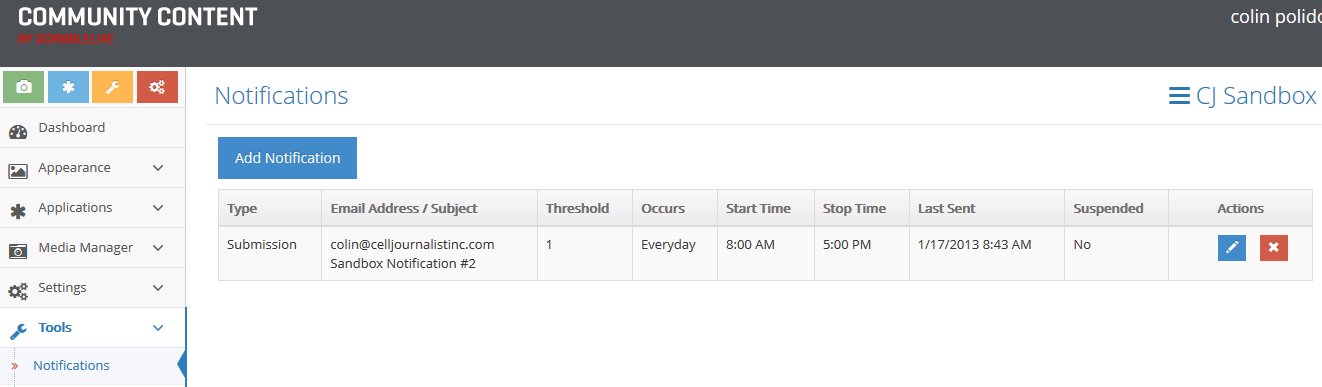Click the Last Sent column header

pos(947,209)
